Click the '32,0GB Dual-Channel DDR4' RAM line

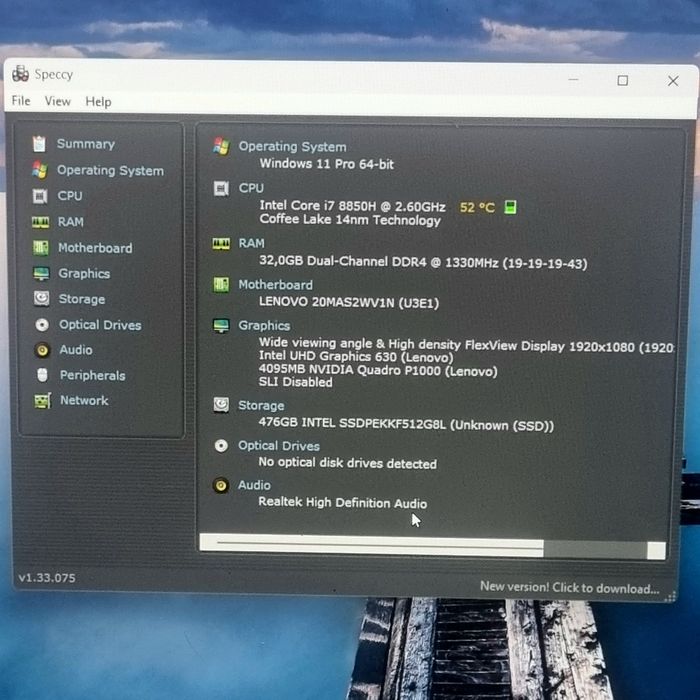(x=423, y=262)
